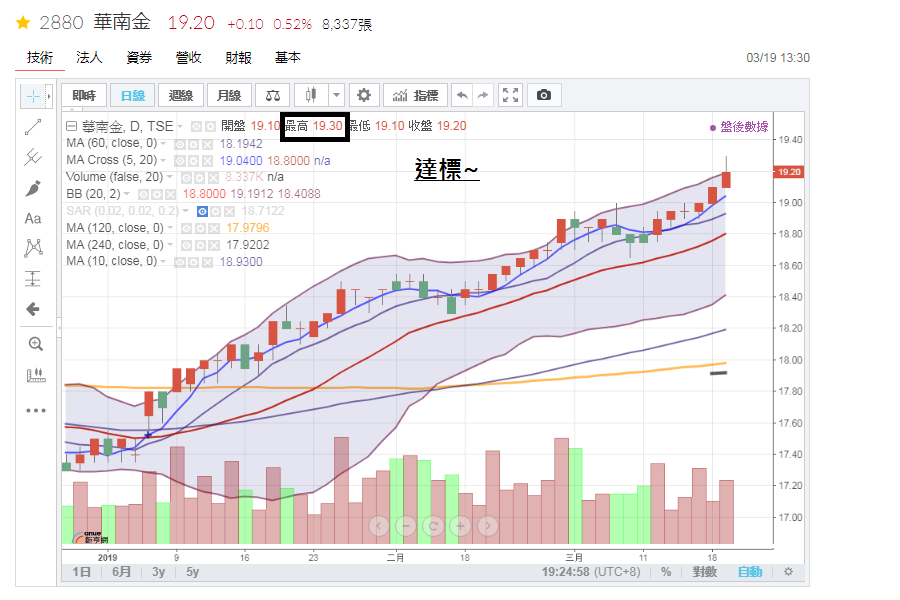This screenshot has height=600, width=900.
Task: Show the hidden SAR indicator via eye
Action: pos(202,211)
